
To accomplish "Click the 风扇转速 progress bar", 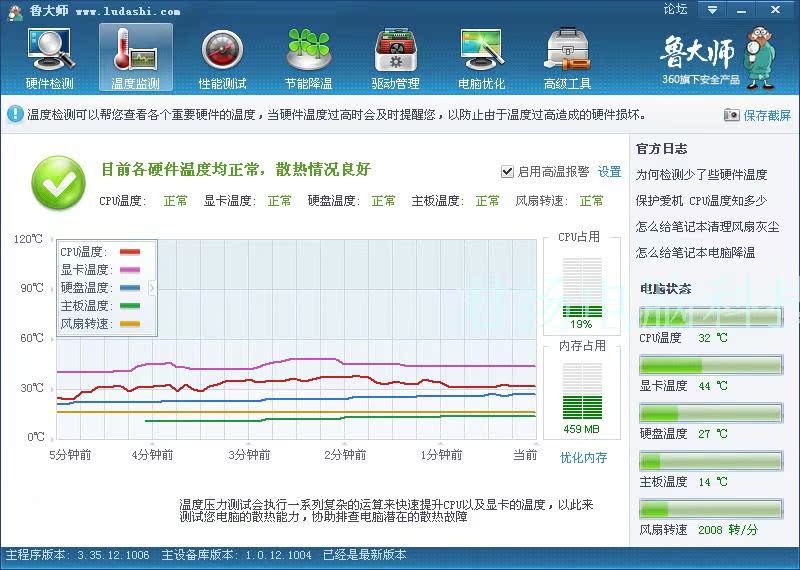I will click(x=711, y=509).
